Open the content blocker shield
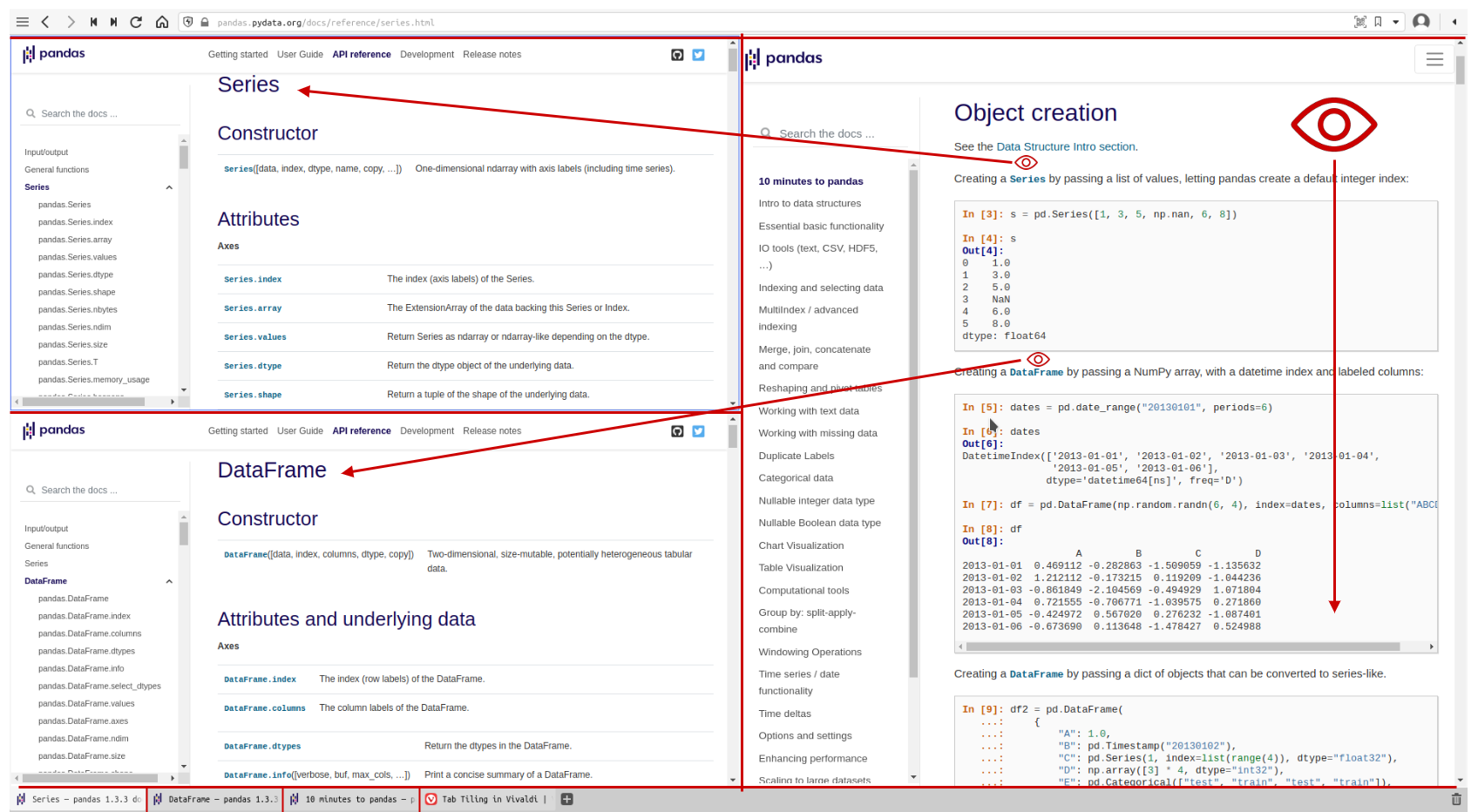 pos(188,22)
